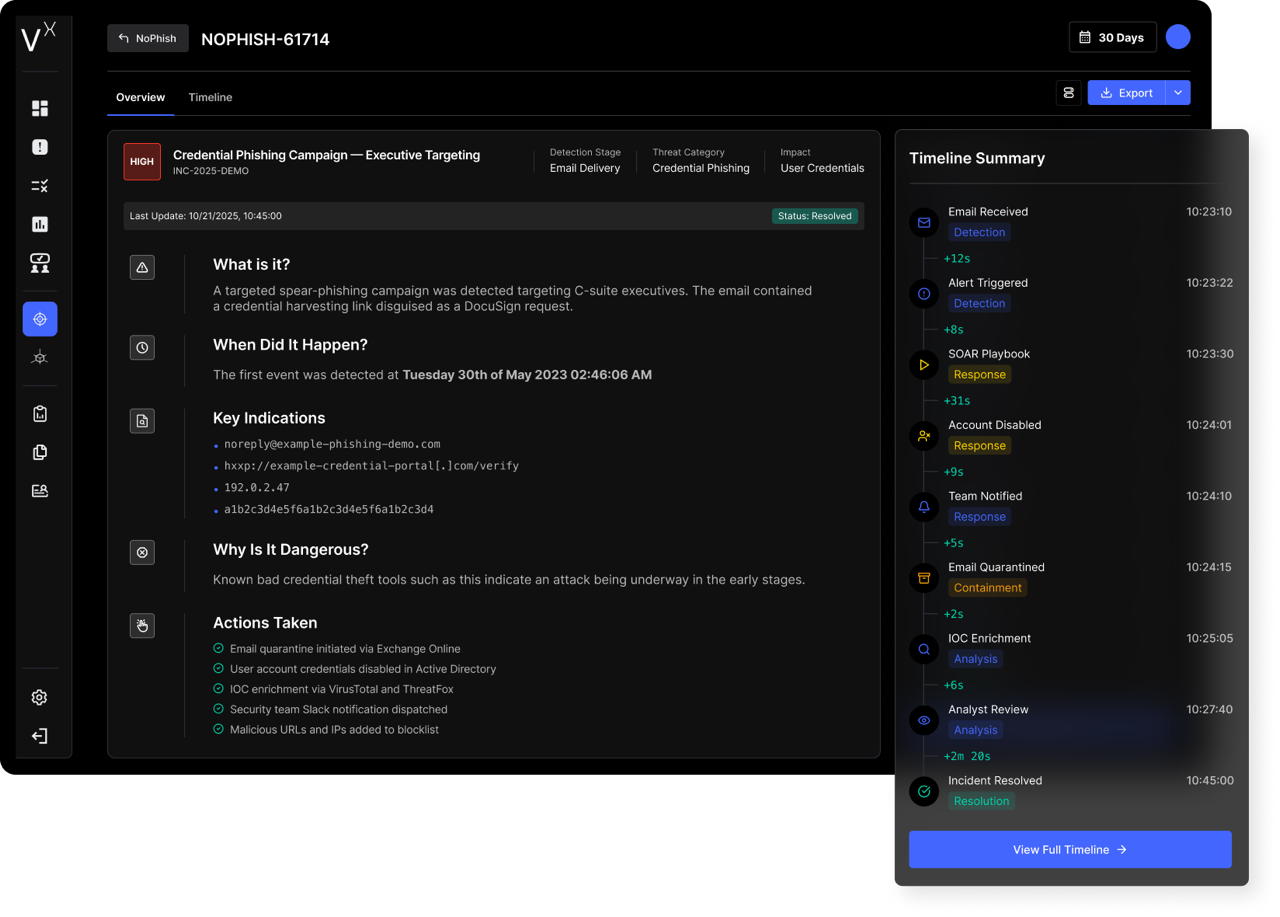Click the NOPHISH-61714 incident title
Viewport: 1280px width, 917px height.
point(265,39)
